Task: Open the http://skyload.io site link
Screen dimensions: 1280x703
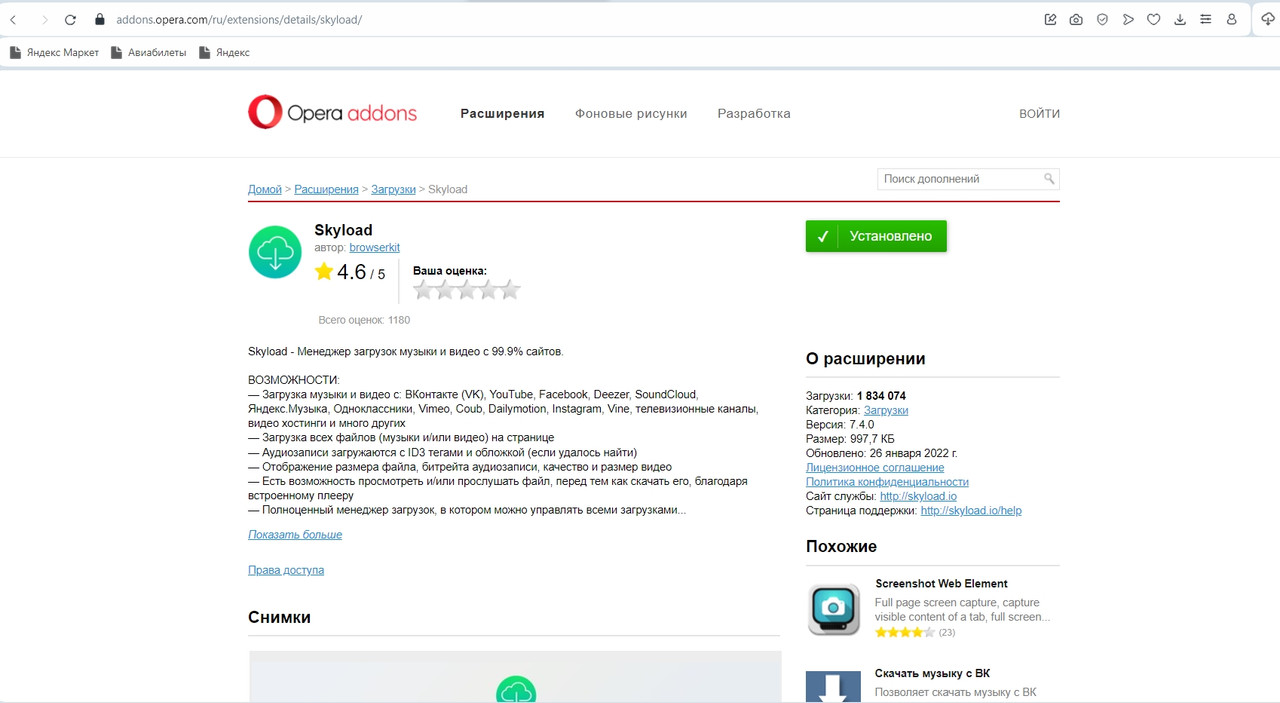Action: 918,496
